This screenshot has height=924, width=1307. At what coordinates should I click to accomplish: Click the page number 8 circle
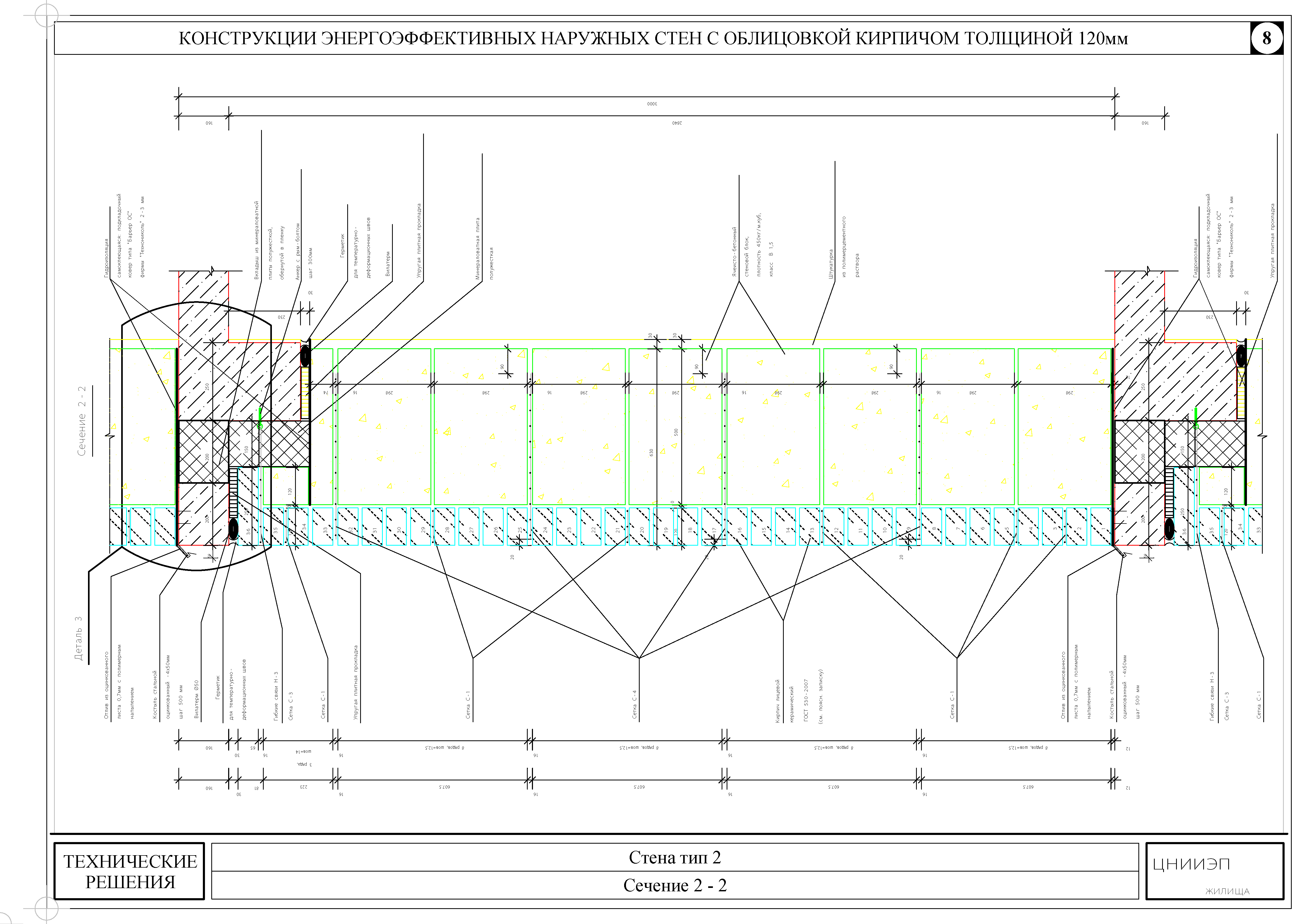click(1267, 38)
